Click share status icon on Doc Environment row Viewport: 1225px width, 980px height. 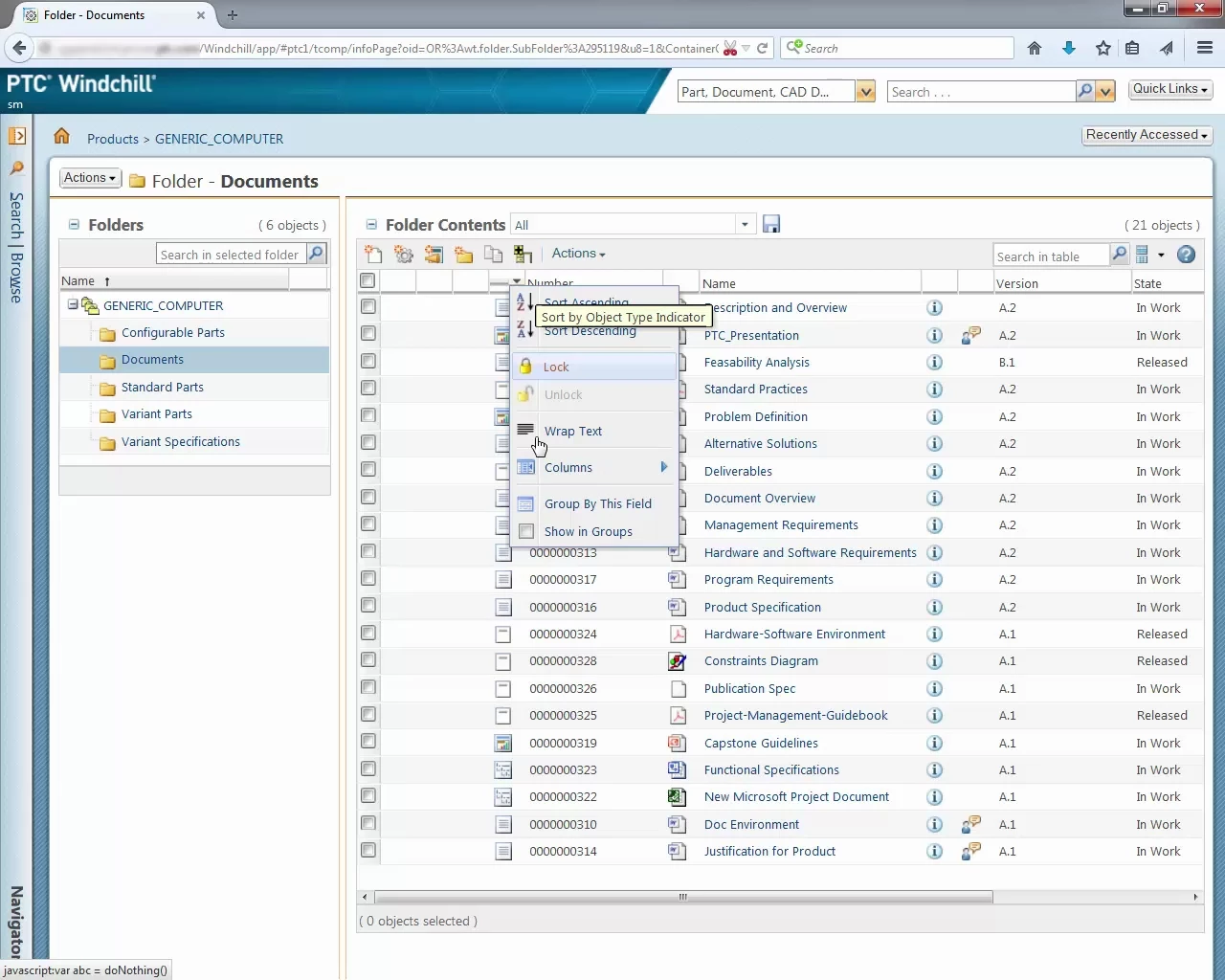(970, 824)
